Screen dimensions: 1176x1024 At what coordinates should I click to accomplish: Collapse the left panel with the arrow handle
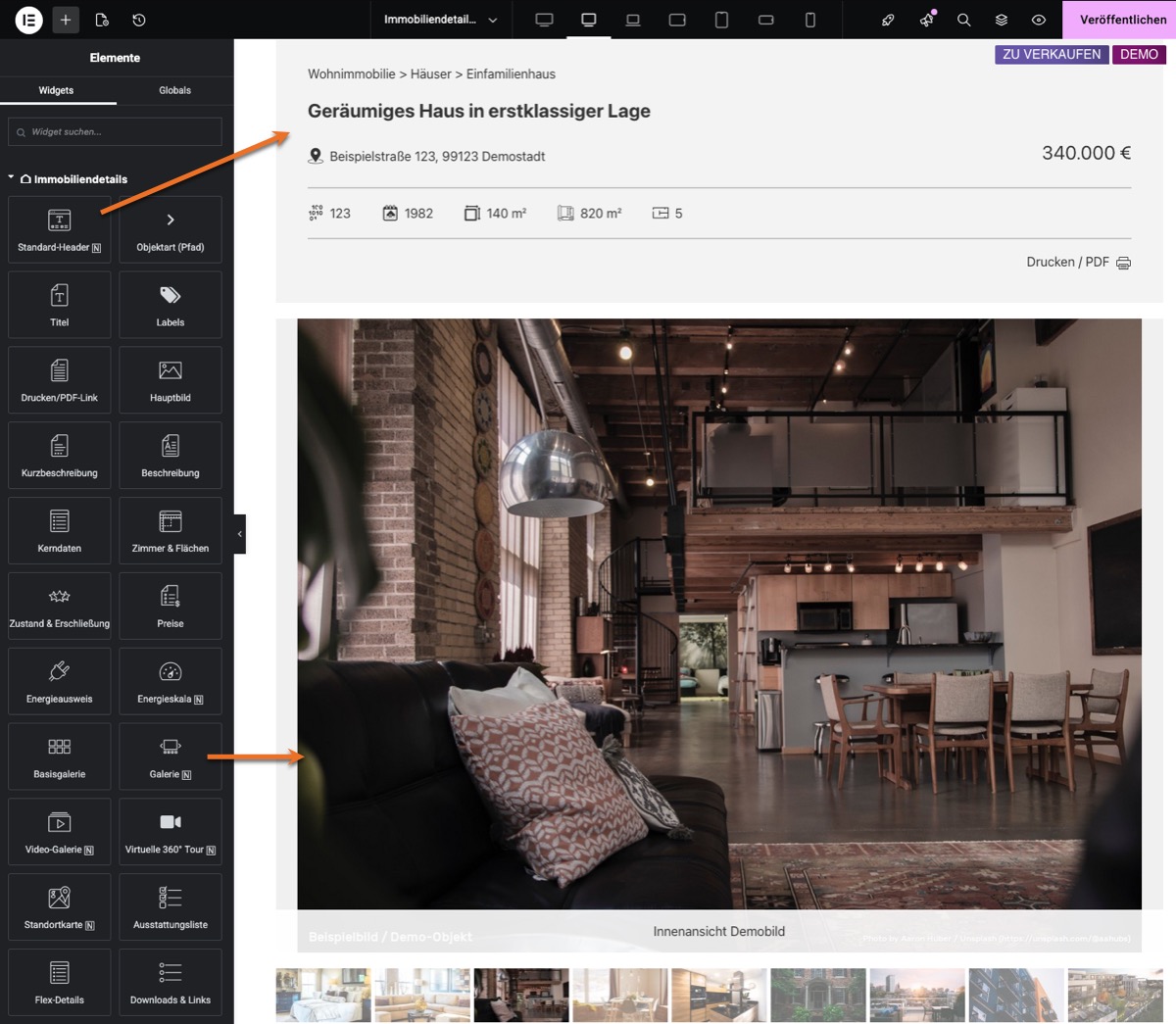240,533
